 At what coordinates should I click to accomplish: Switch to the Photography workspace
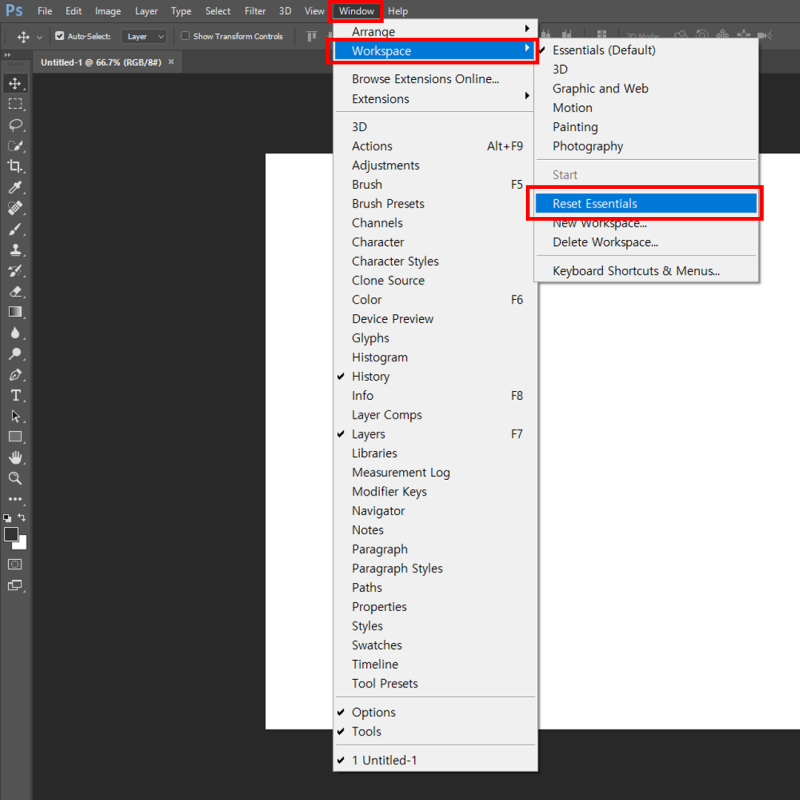(x=646, y=146)
